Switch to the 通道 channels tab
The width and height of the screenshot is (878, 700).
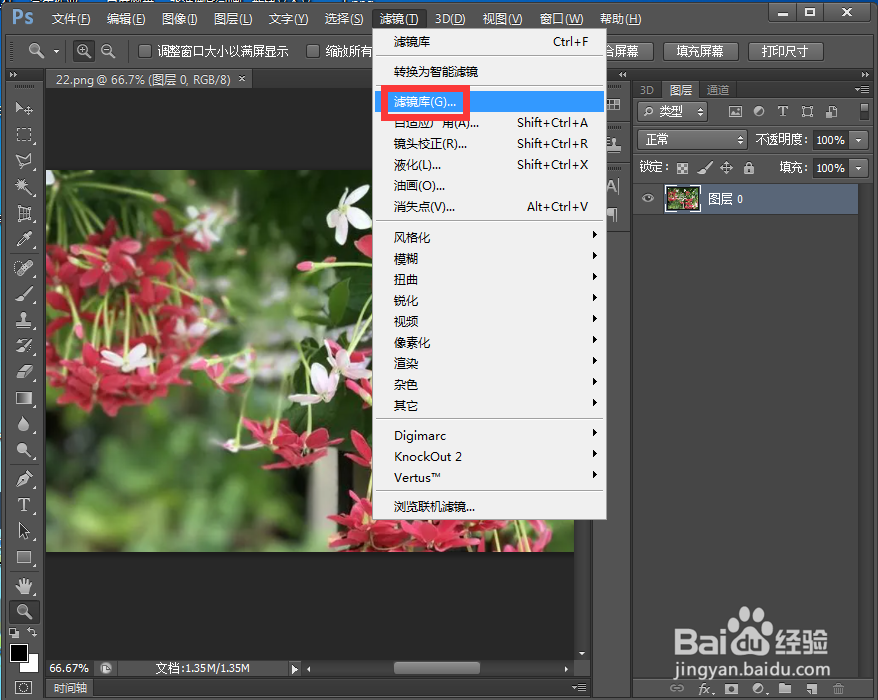click(718, 89)
